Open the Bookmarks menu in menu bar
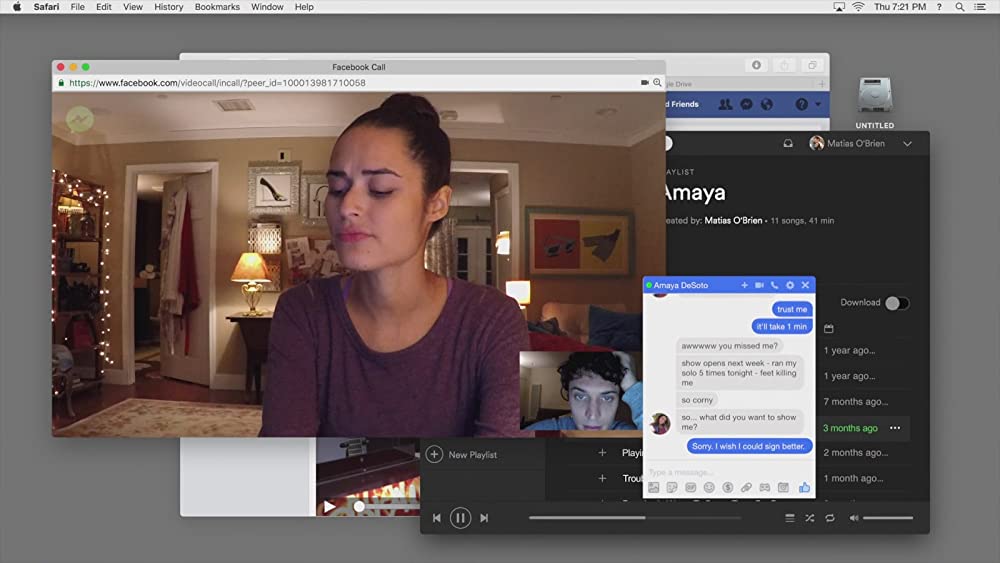 pos(217,7)
